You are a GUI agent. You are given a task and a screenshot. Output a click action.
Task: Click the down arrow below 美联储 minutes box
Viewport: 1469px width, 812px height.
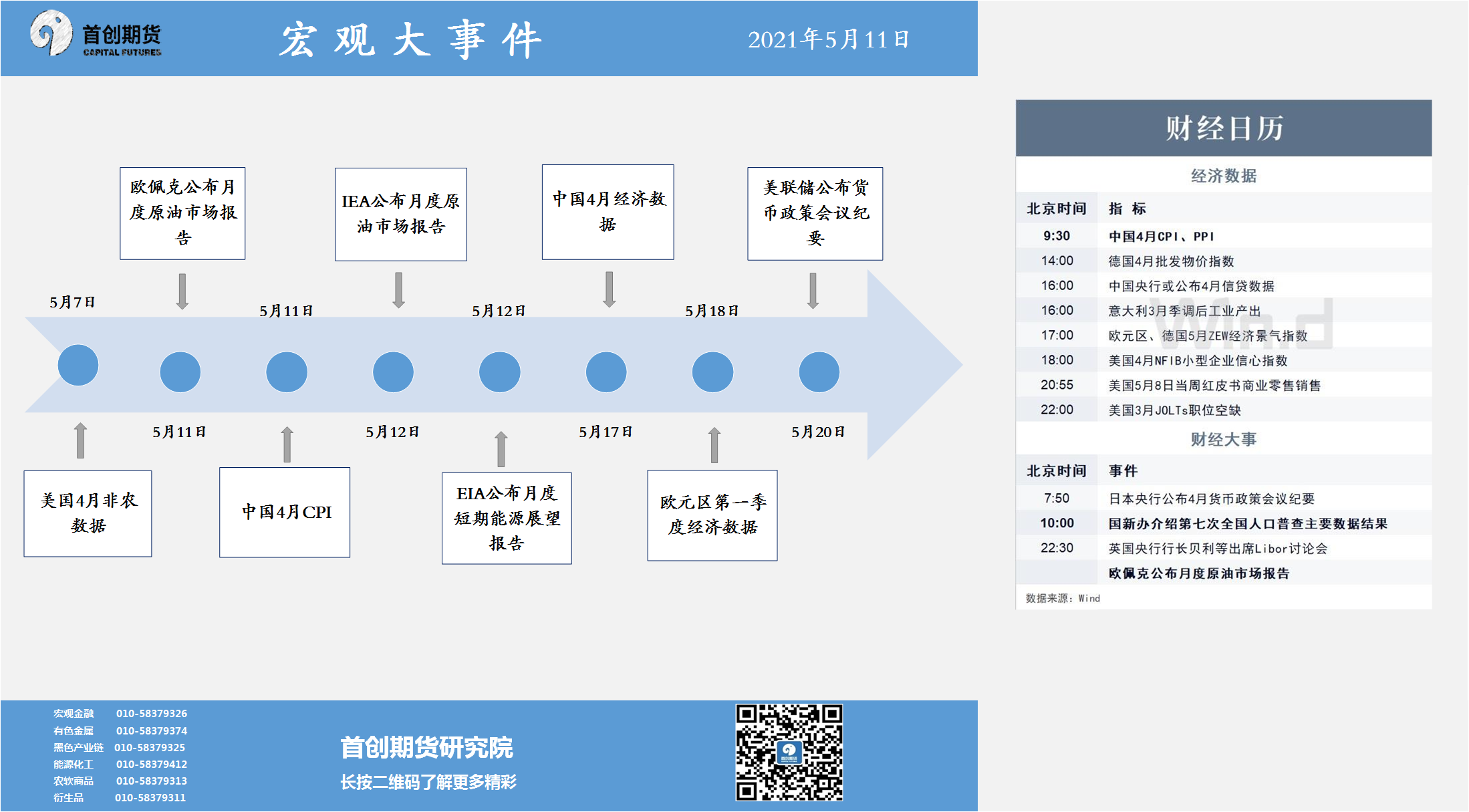(x=813, y=291)
